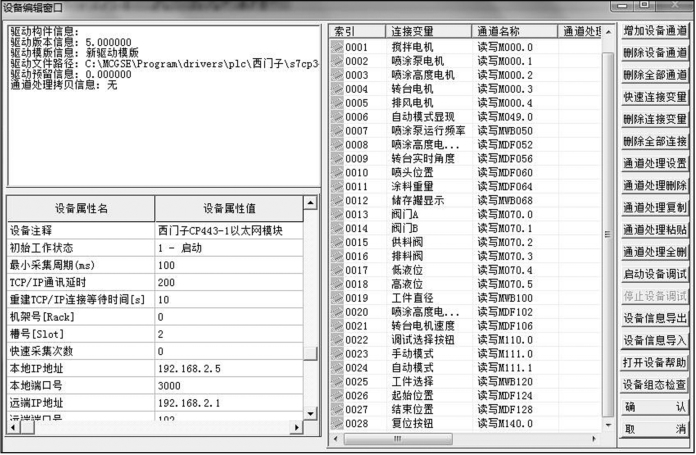Edit 槽号[Slot] value 2

coord(229,334)
